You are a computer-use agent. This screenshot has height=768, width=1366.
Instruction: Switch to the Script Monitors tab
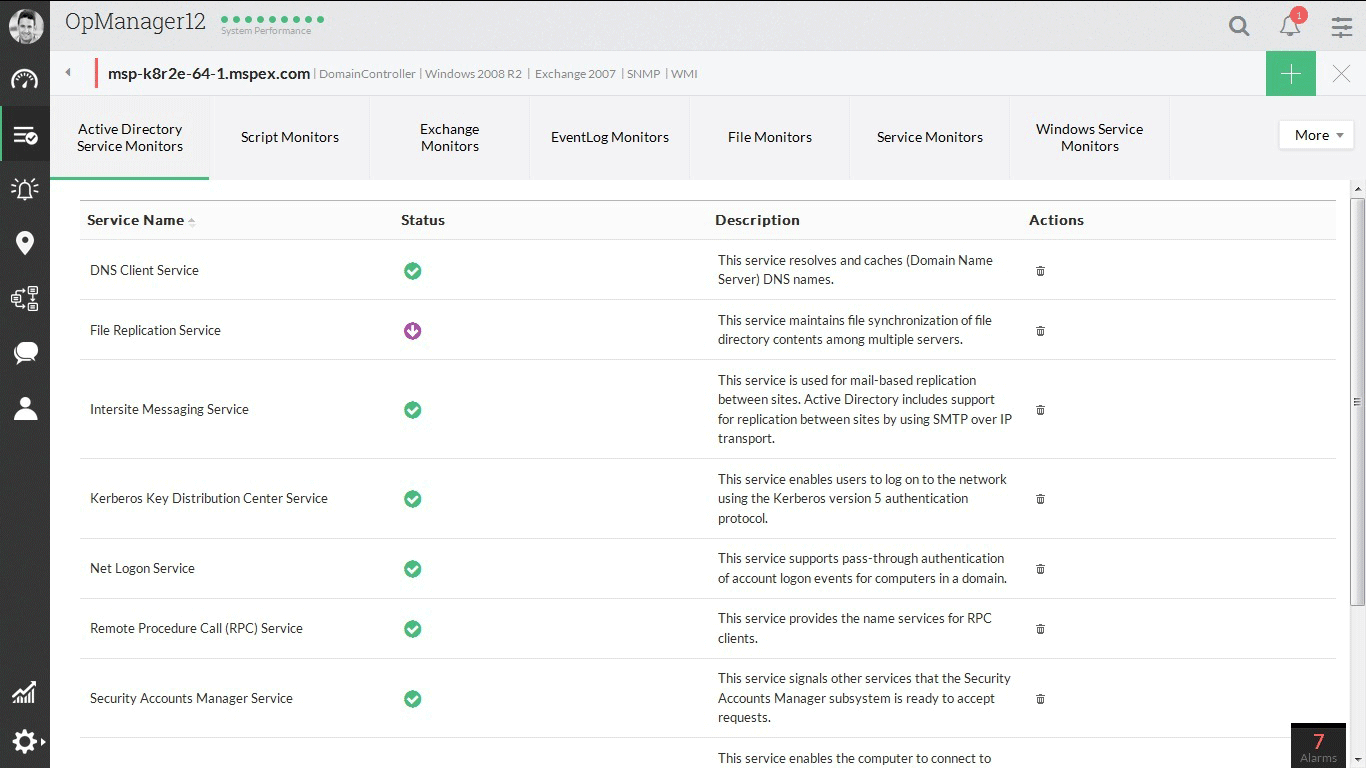tap(289, 138)
